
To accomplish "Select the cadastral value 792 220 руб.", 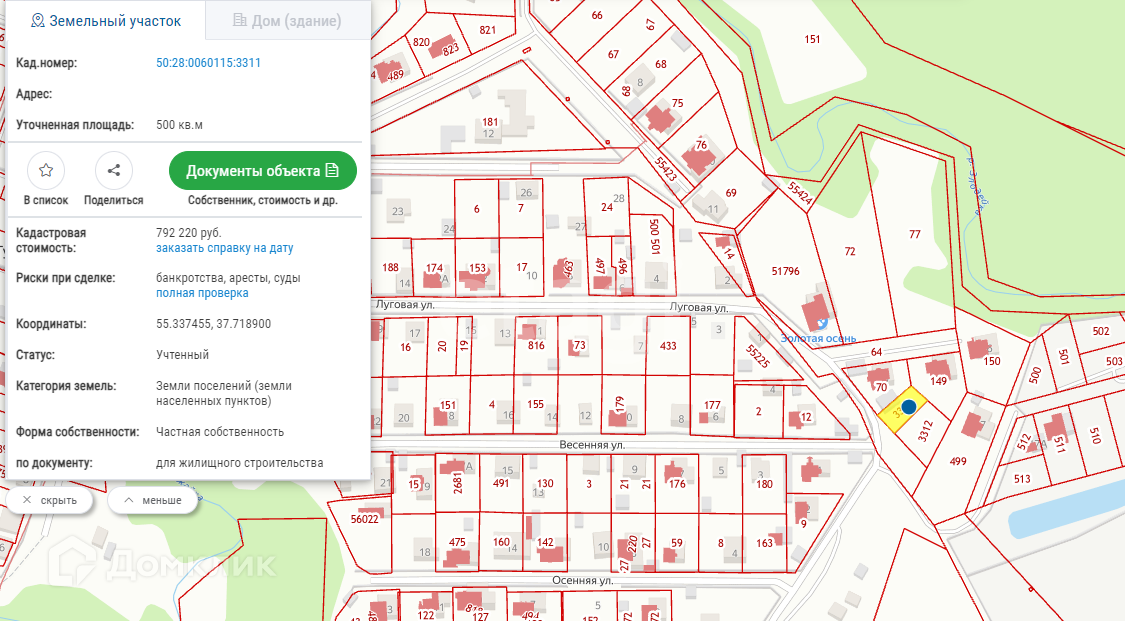I will pos(189,233).
